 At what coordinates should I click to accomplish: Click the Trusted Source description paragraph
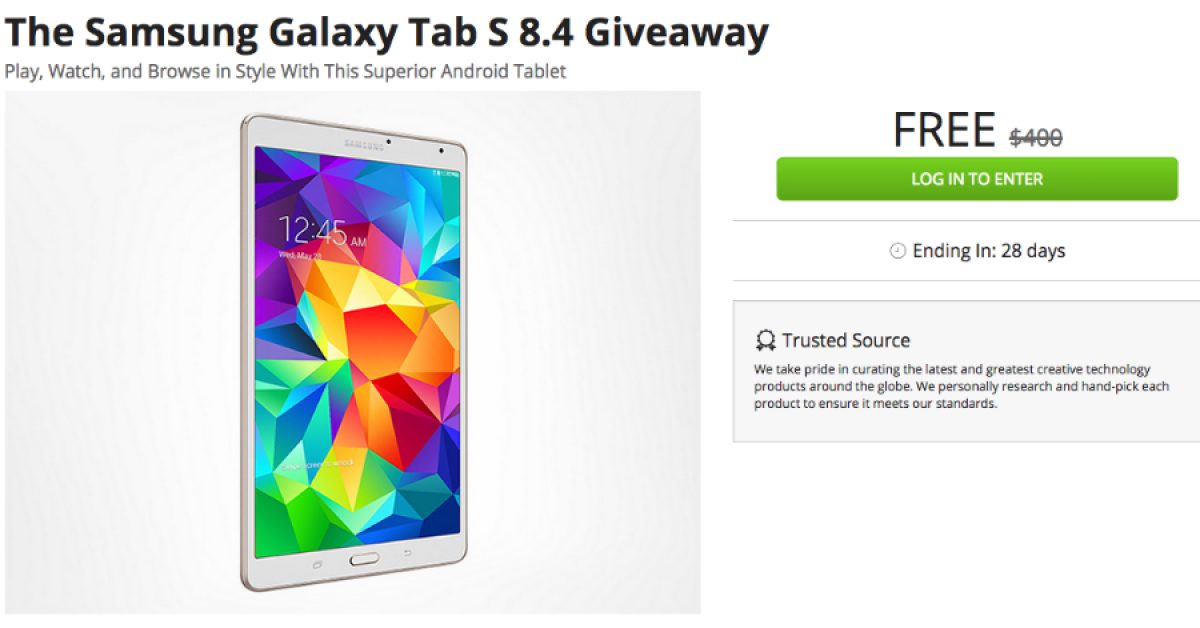click(x=962, y=387)
